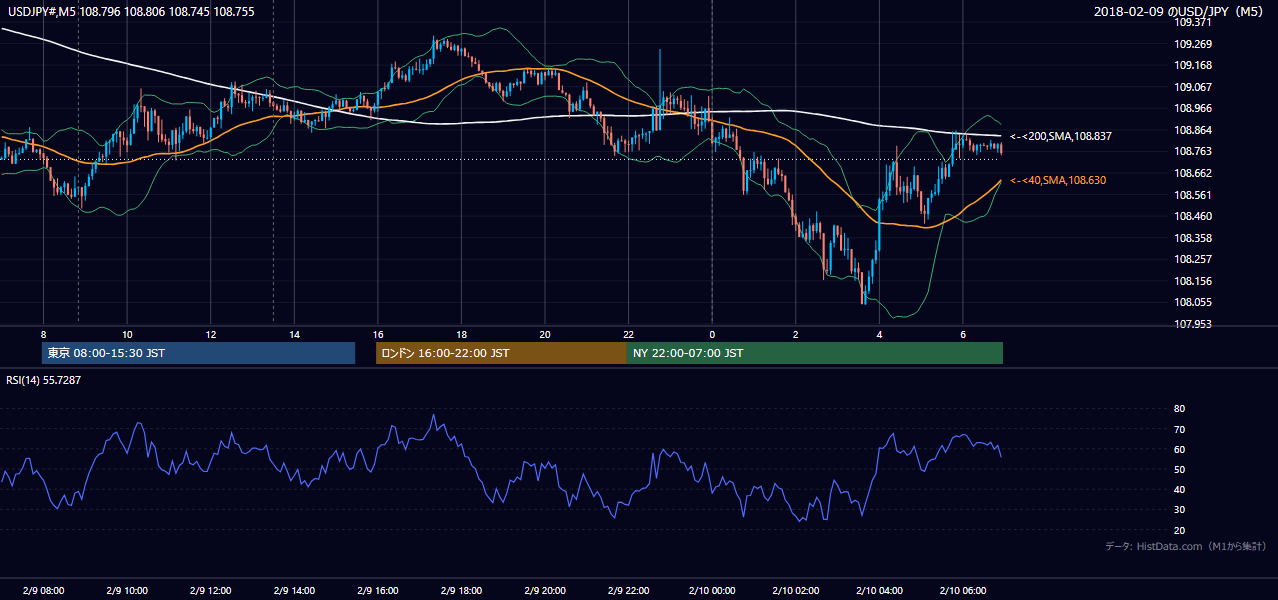Click price level 108.864 on the axis
The width and height of the screenshot is (1278, 600).
tap(1193, 130)
